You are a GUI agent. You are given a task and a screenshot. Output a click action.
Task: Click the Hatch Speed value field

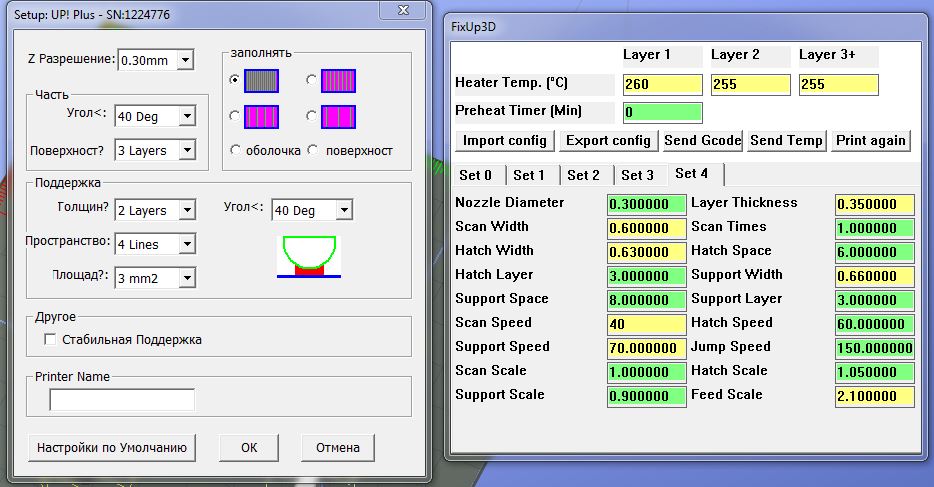(875, 324)
